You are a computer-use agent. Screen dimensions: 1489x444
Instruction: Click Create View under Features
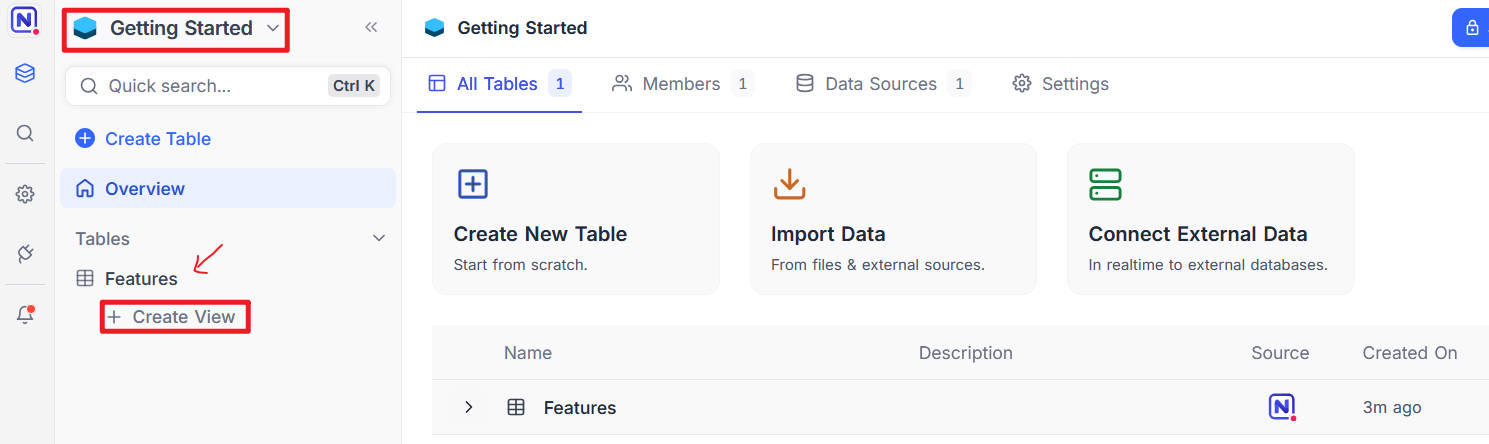click(174, 317)
